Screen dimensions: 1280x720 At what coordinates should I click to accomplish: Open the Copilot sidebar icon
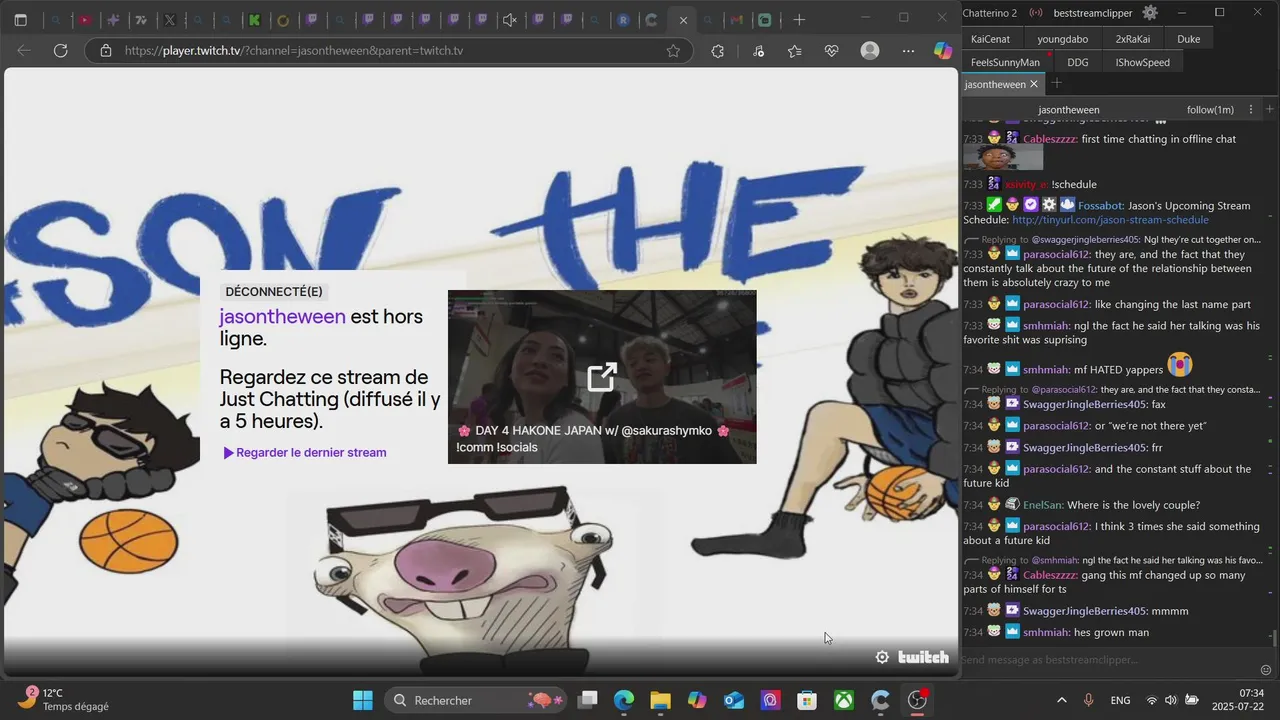coord(942,50)
